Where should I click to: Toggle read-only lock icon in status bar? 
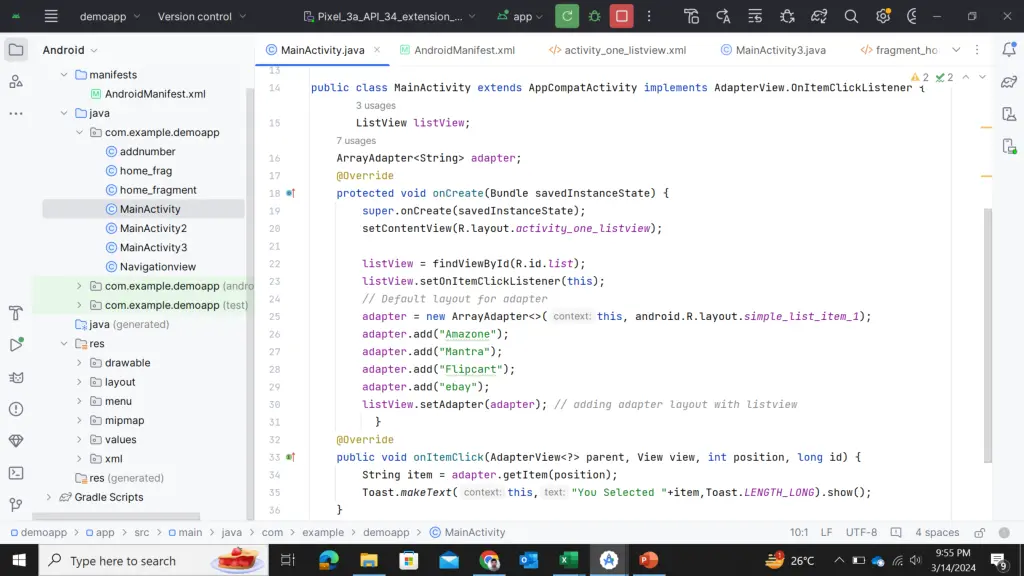coord(980,533)
